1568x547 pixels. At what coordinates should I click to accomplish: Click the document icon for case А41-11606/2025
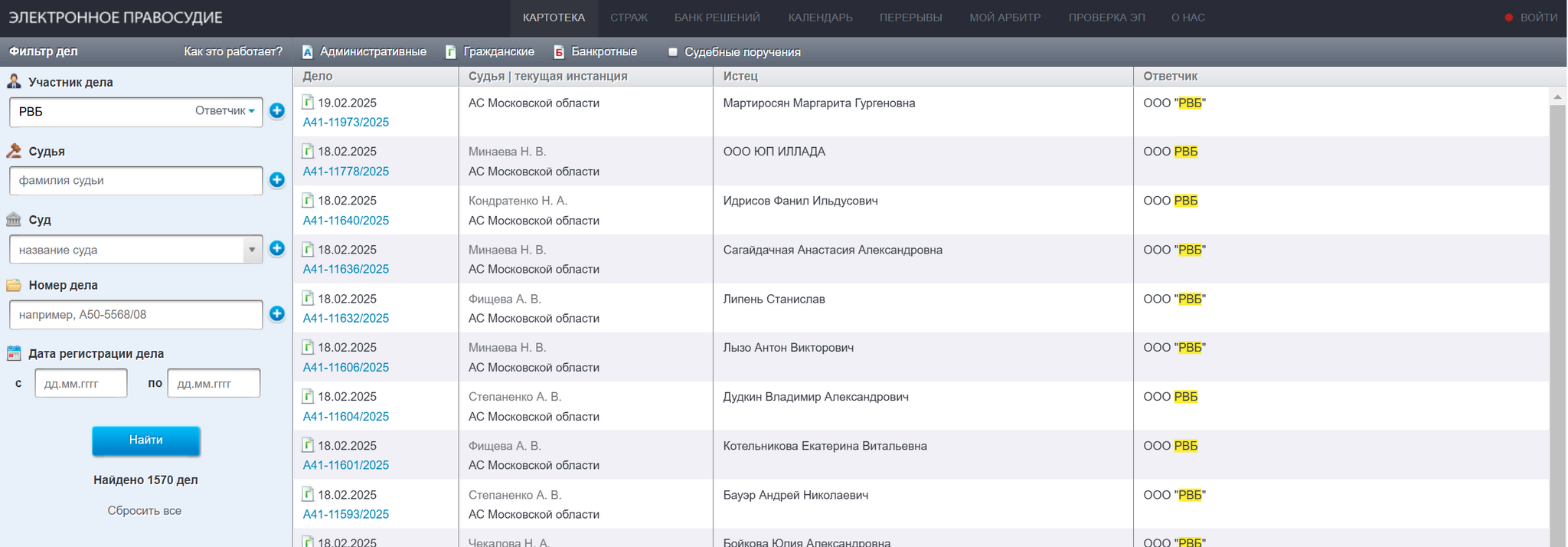coord(308,347)
